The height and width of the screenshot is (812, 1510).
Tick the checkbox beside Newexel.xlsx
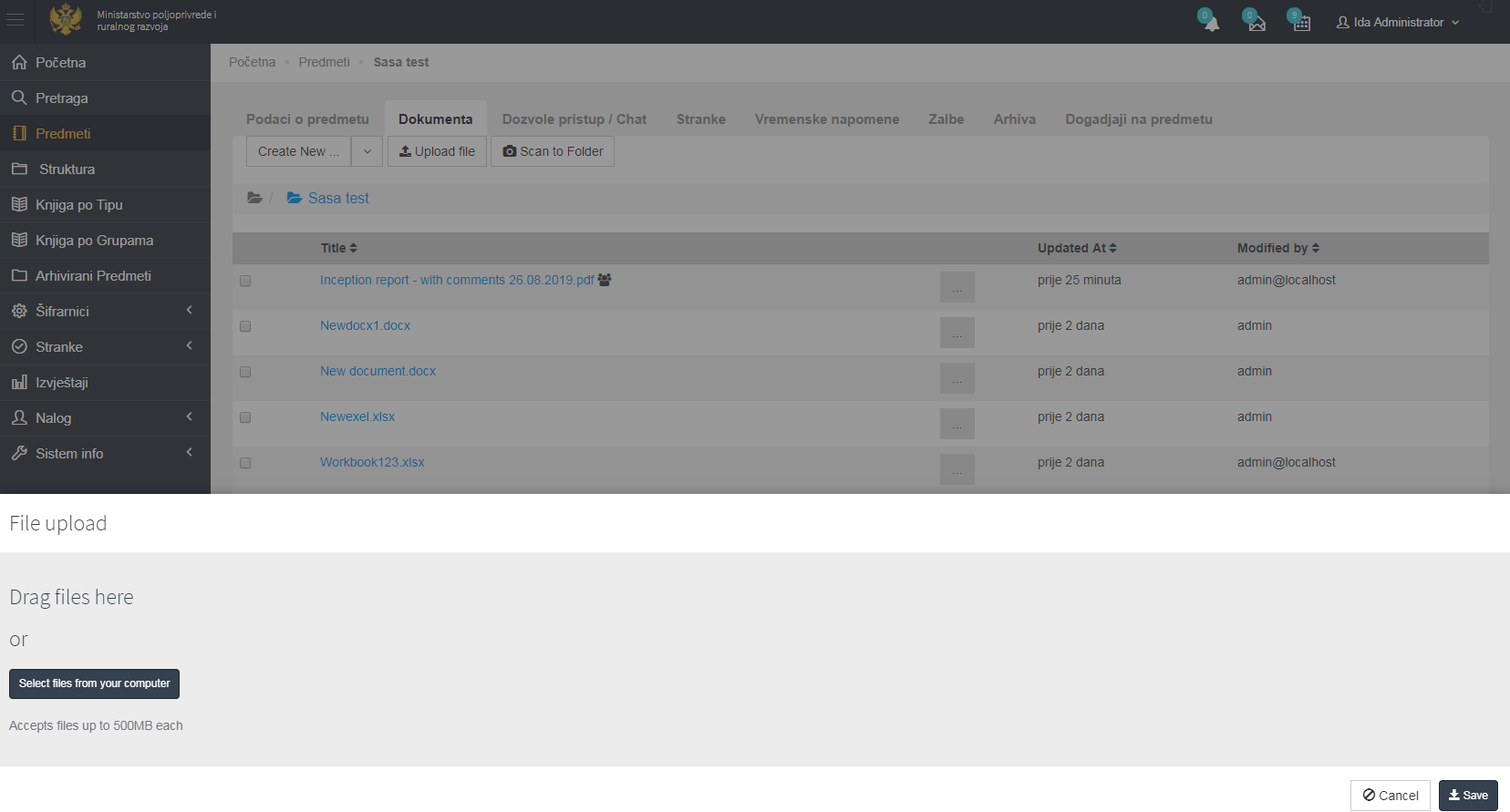point(245,417)
